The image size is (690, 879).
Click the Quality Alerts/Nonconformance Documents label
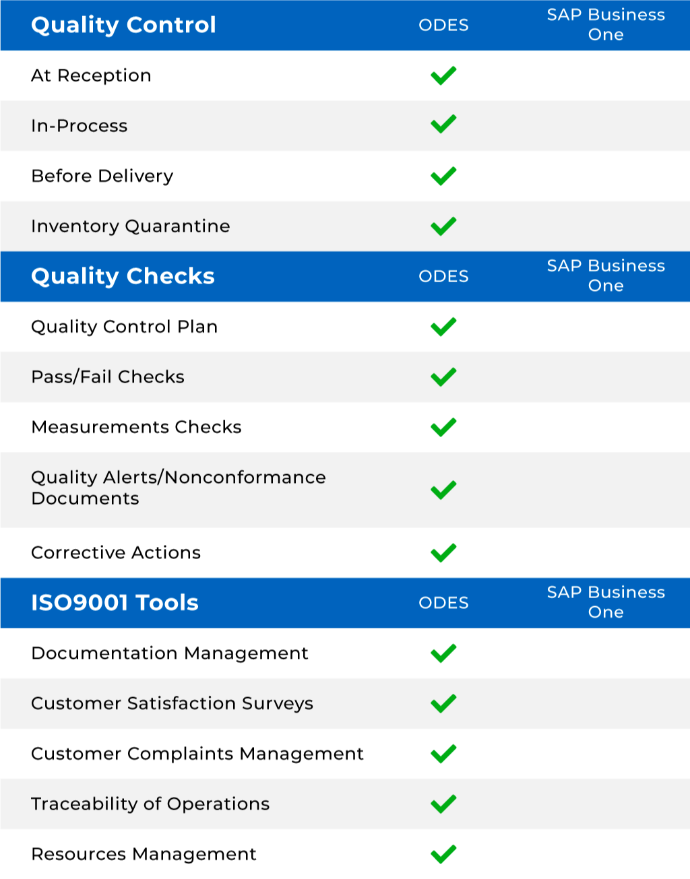coord(178,488)
